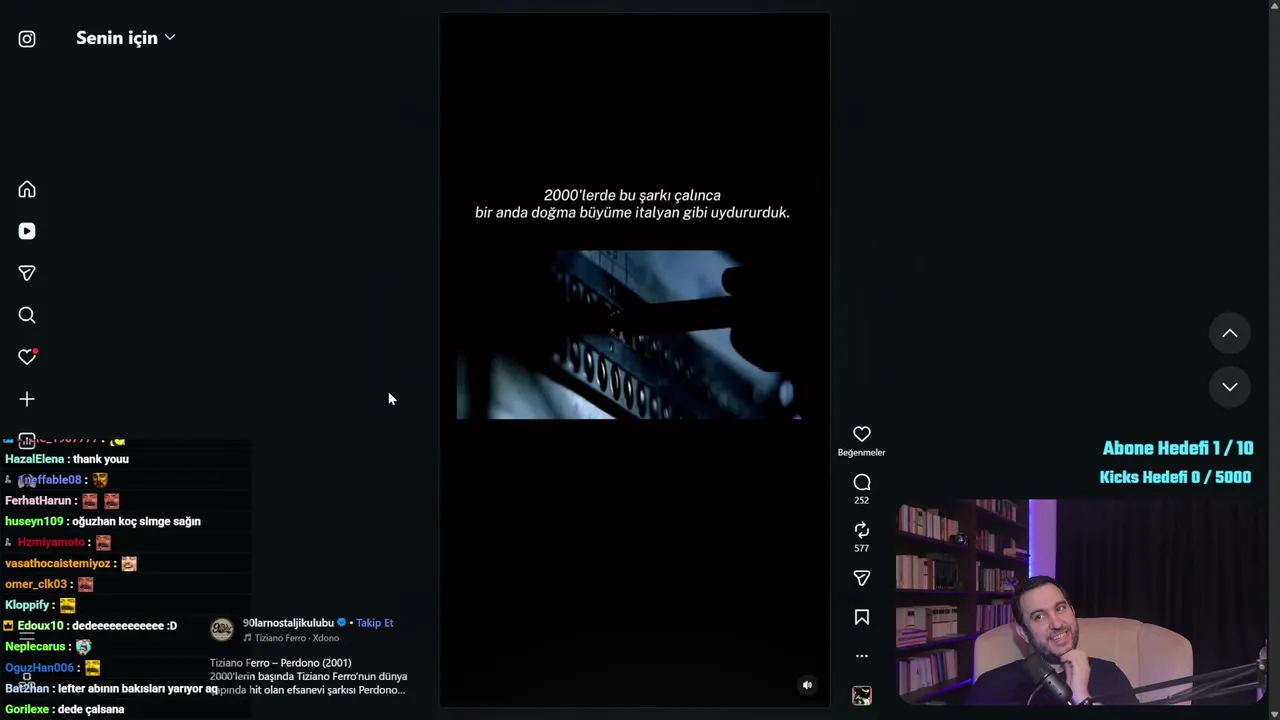This screenshot has width=1280, height=720.
Task: Click the vasathocaistemiyoz chat username
Action: pyautogui.click(x=58, y=564)
